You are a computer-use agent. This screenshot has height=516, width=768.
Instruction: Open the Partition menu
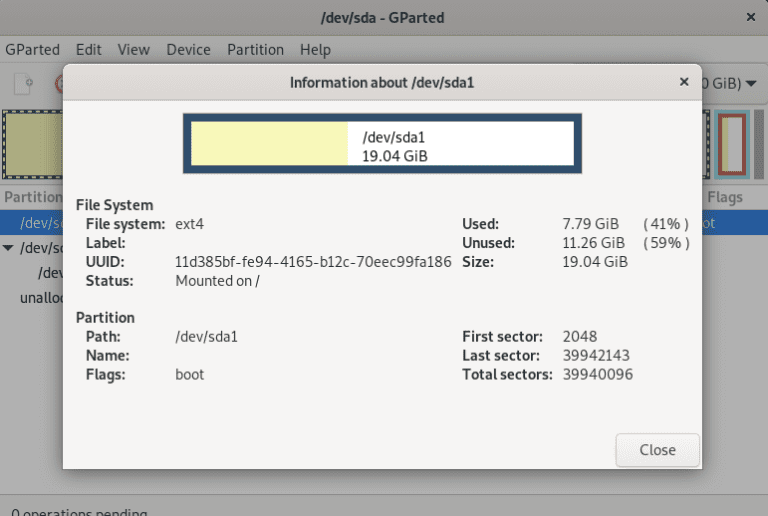[255, 49]
